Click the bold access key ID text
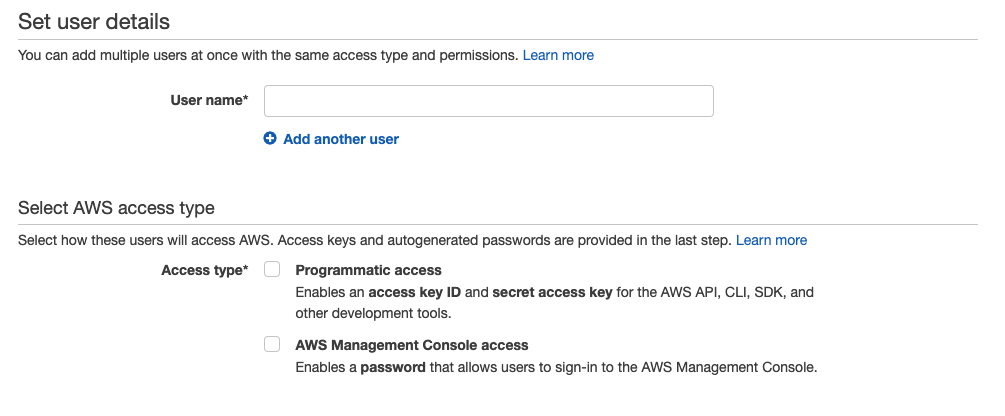This screenshot has width=1005, height=416. (x=409, y=293)
